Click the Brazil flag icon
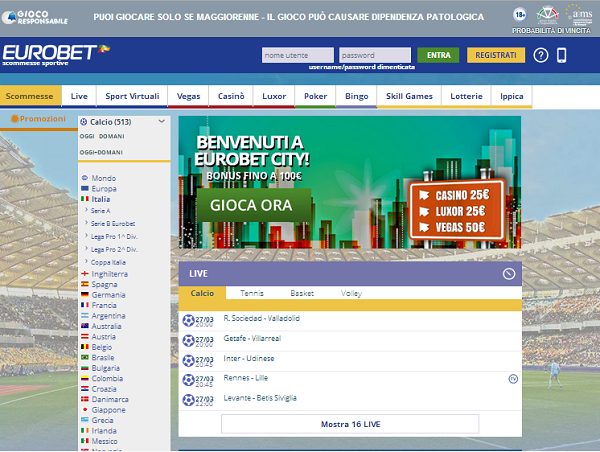Image resolution: width=600 pixels, height=452 pixels. (x=85, y=357)
